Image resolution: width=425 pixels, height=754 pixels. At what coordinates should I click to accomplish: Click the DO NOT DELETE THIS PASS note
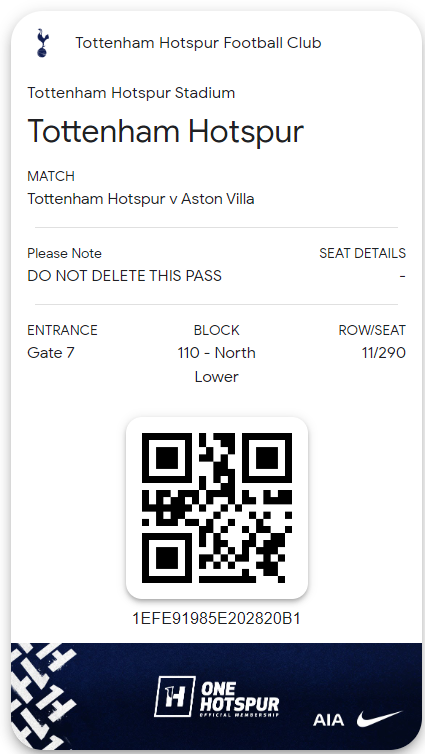tap(125, 276)
